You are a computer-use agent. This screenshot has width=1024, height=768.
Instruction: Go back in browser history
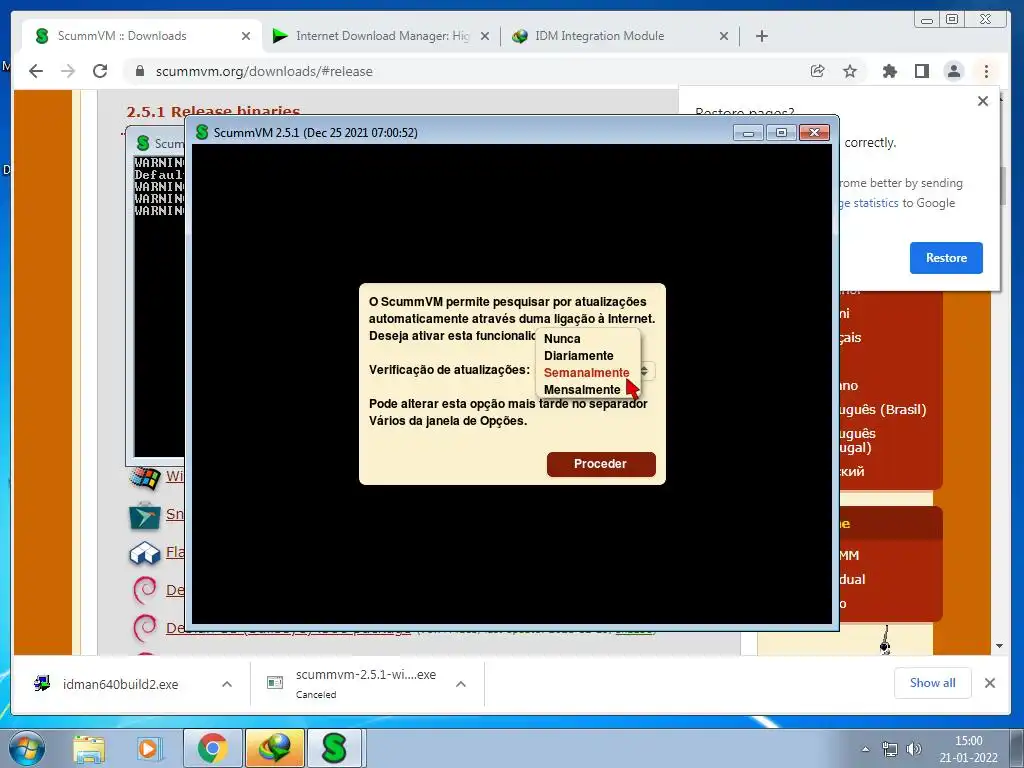click(36, 71)
